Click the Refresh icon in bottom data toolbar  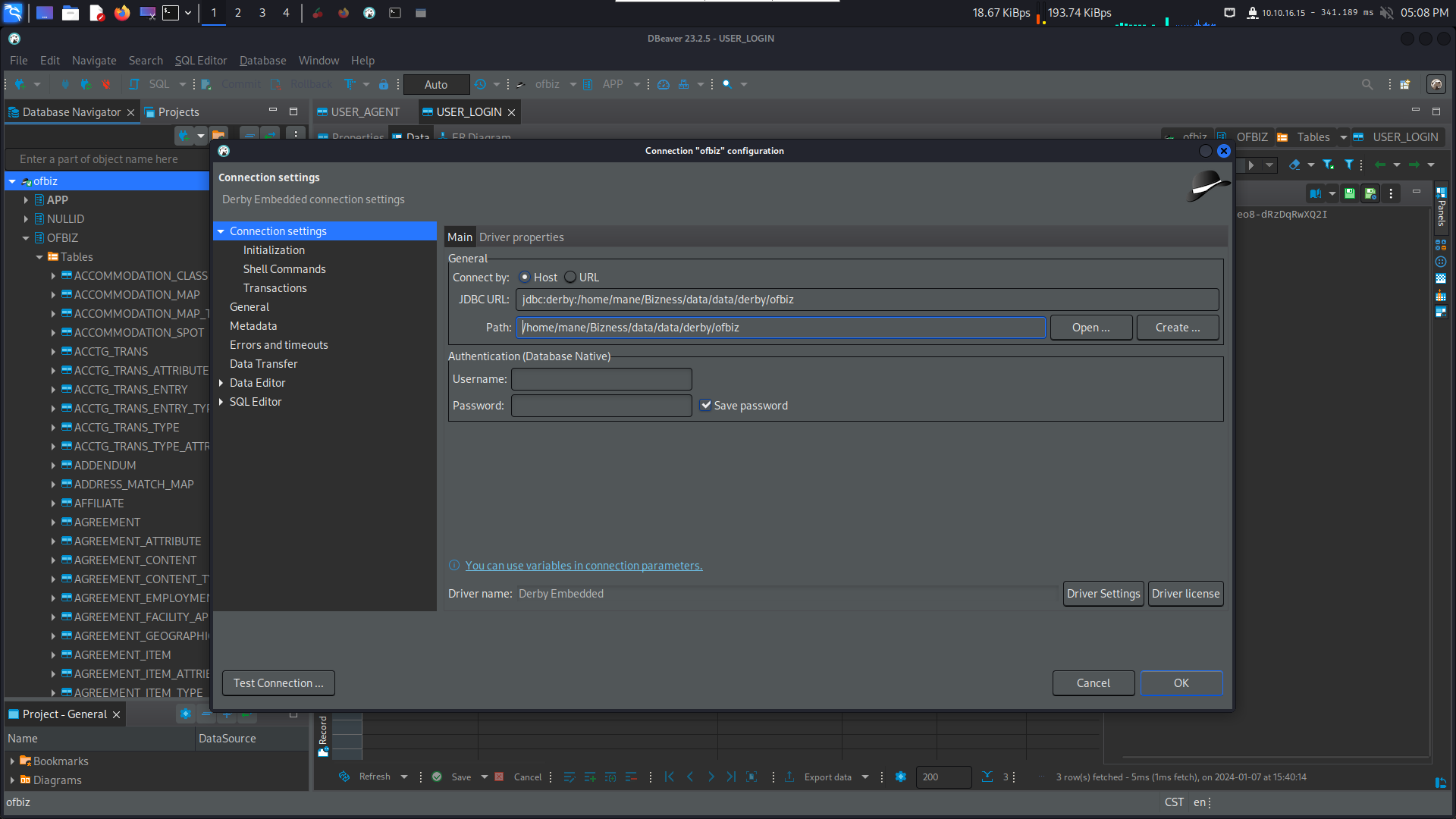344,777
